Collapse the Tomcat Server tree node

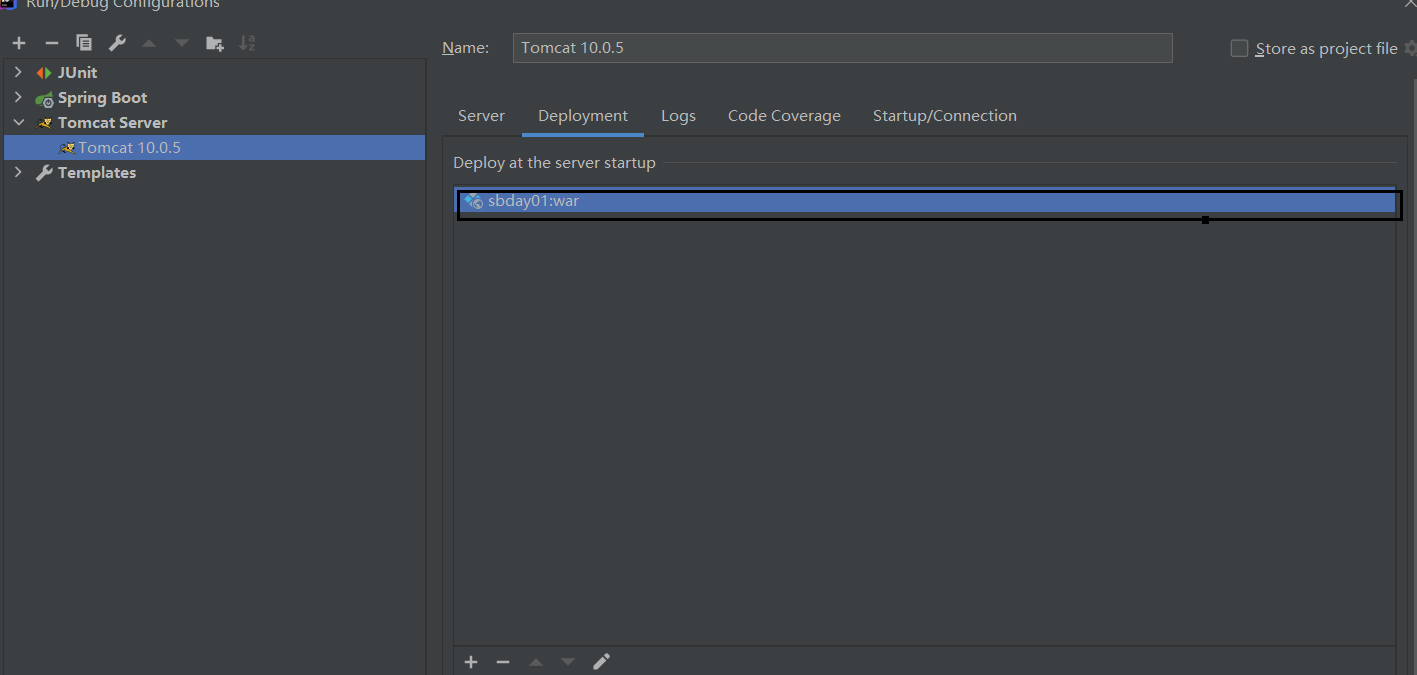point(18,122)
